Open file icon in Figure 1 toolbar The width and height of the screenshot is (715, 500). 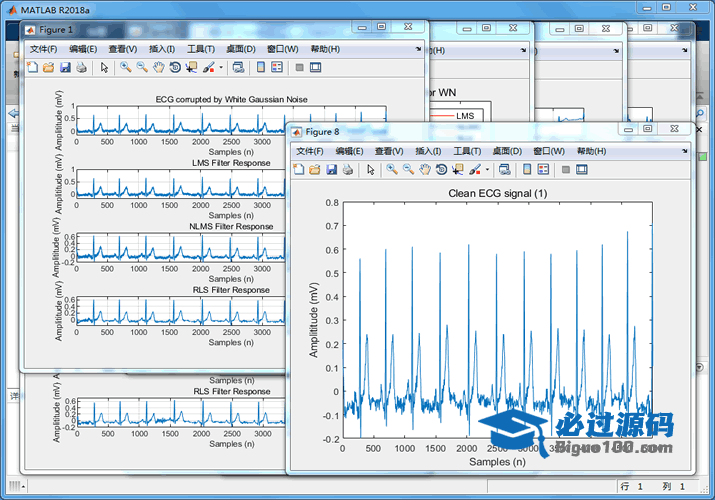(x=48, y=67)
